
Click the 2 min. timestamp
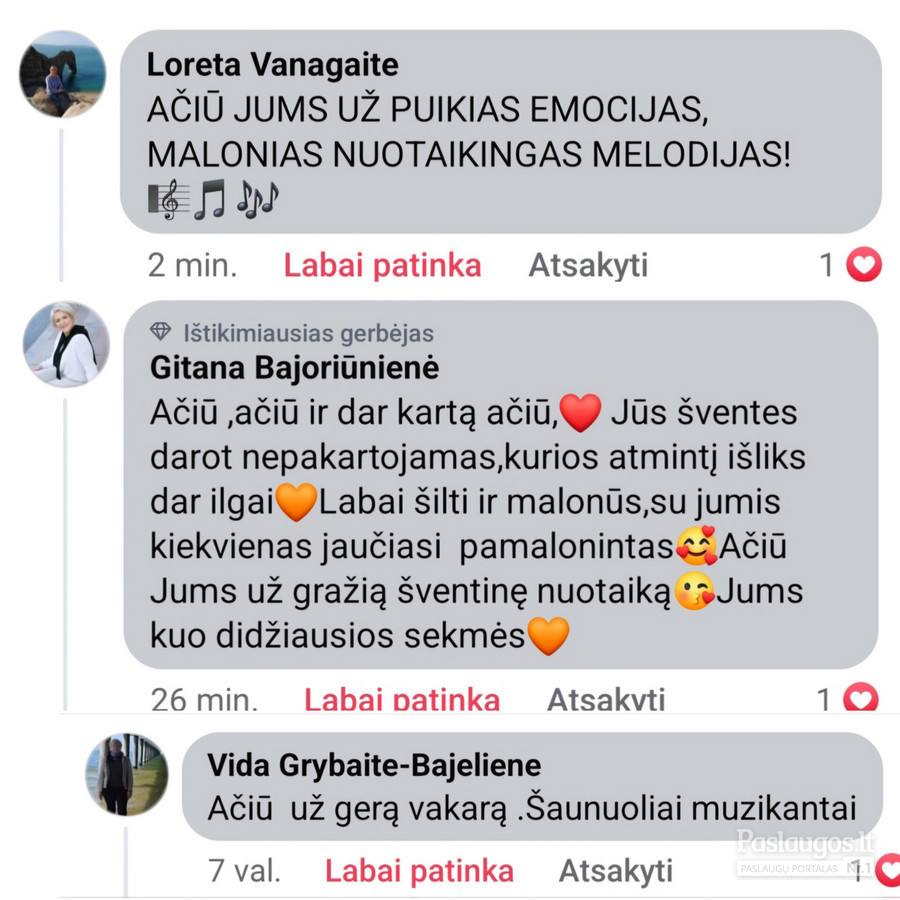coord(192,265)
